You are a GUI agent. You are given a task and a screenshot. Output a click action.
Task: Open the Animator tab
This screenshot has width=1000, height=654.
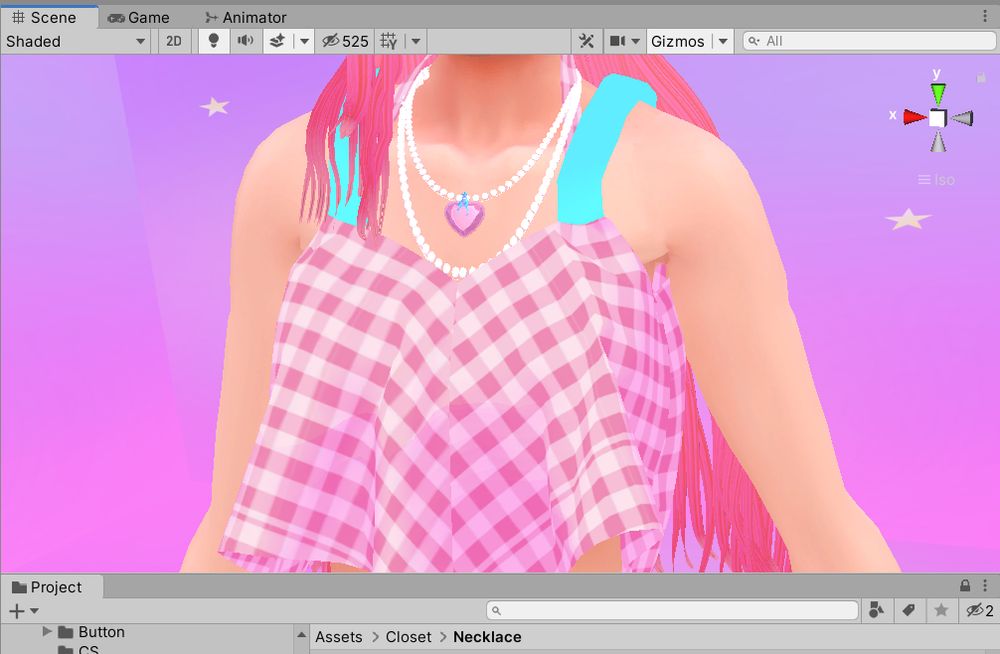246,17
